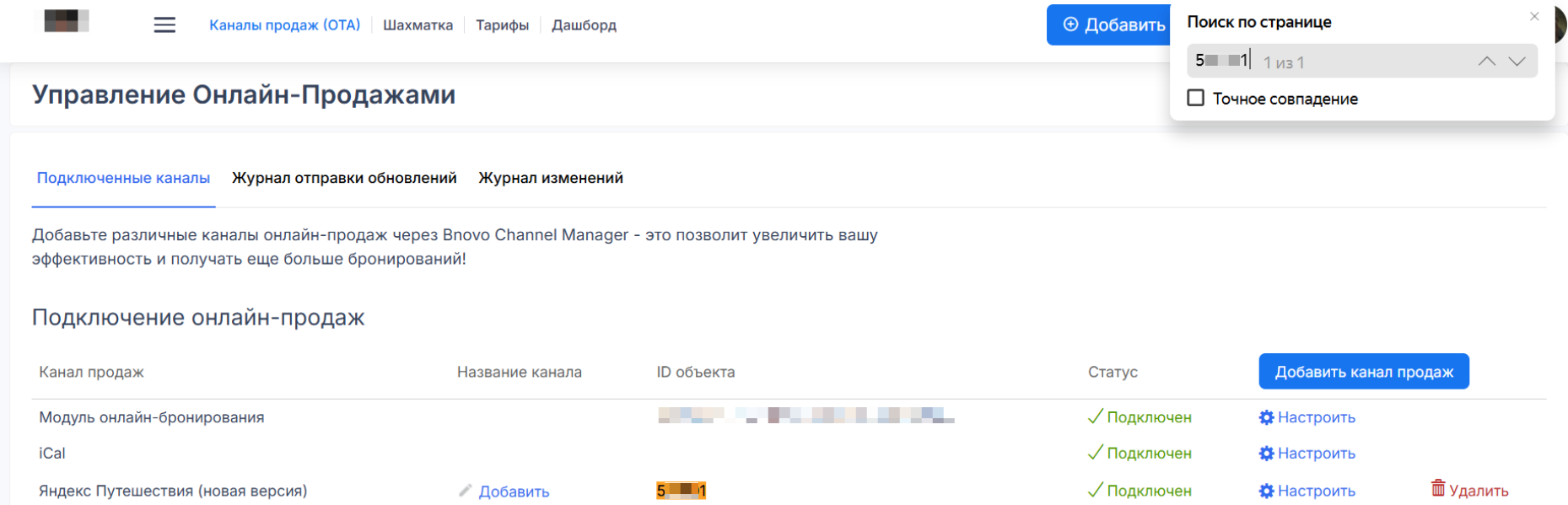
Task: Go to Дашборд in navigation
Action: (x=584, y=25)
